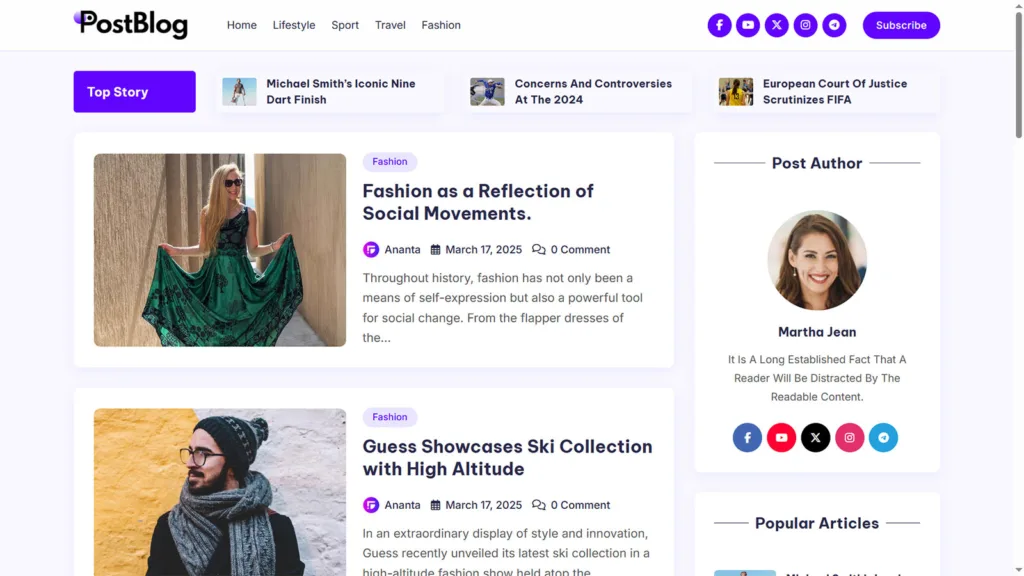1024x576 pixels.
Task: Click Fashion tag above Ski Collection post
Action: pos(390,417)
